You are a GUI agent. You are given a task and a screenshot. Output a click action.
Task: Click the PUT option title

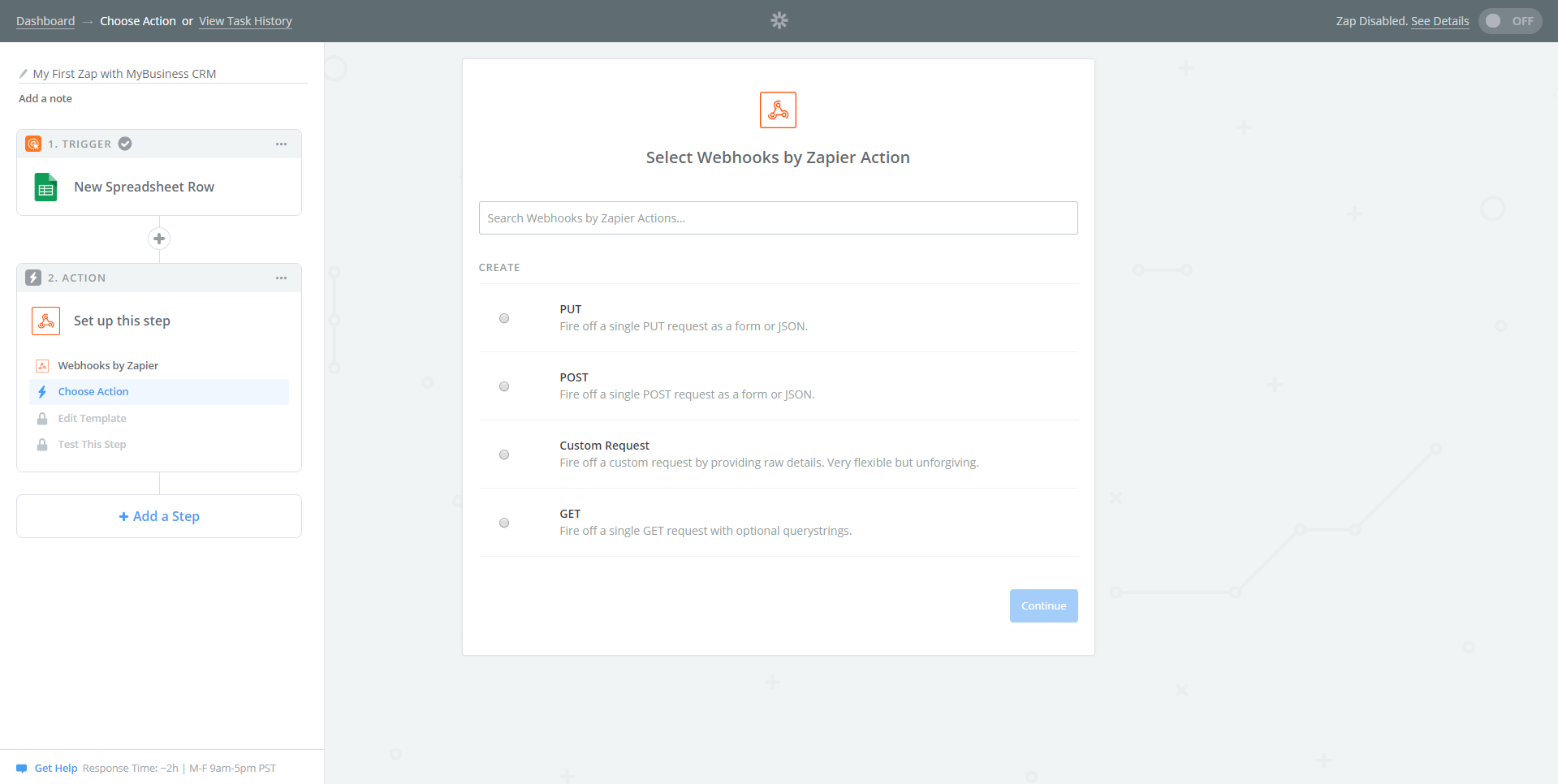571,309
